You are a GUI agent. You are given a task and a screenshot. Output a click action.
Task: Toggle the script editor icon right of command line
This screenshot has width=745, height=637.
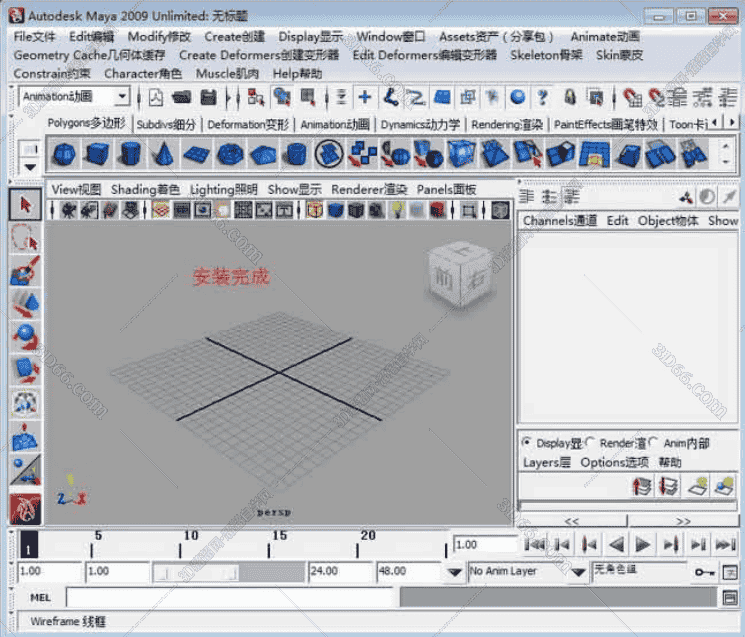pos(730,597)
